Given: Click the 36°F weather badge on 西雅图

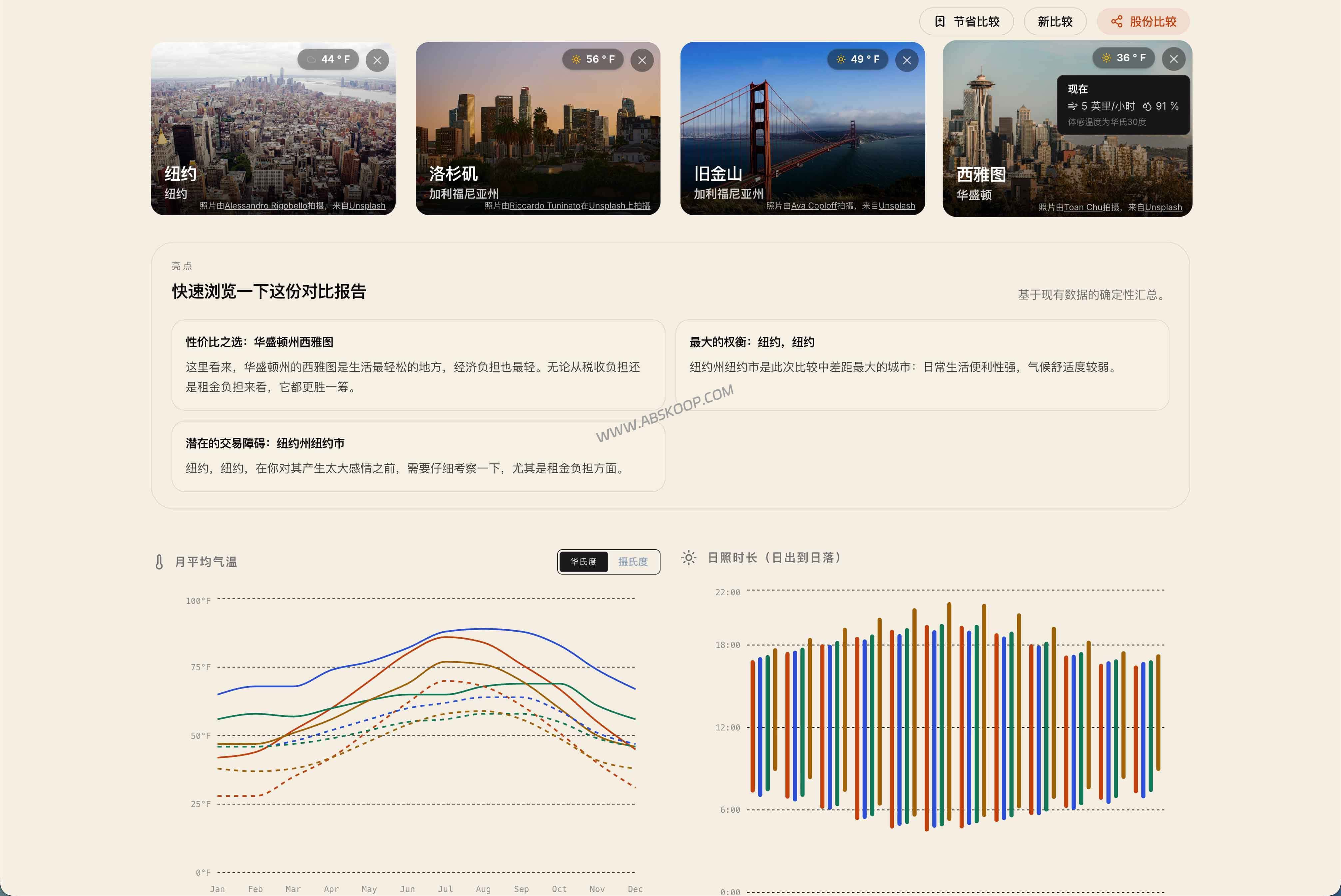Looking at the screenshot, I should pyautogui.click(x=1124, y=58).
